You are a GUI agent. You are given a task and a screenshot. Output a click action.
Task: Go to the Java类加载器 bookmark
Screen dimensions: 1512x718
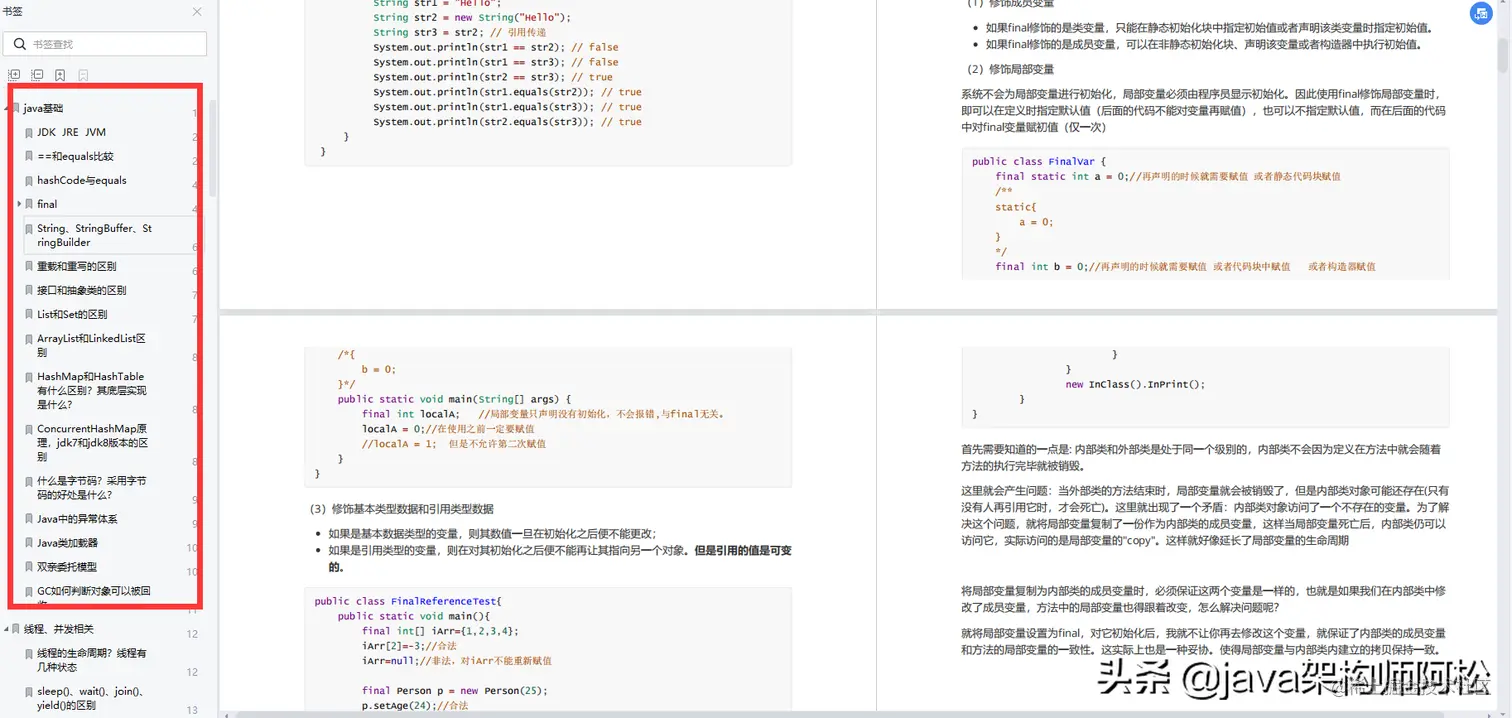[68, 543]
